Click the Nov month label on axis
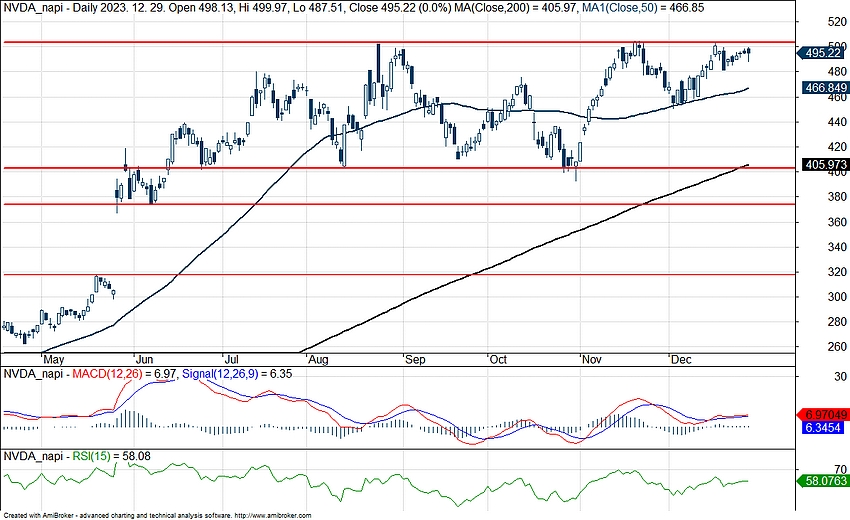 (591, 359)
